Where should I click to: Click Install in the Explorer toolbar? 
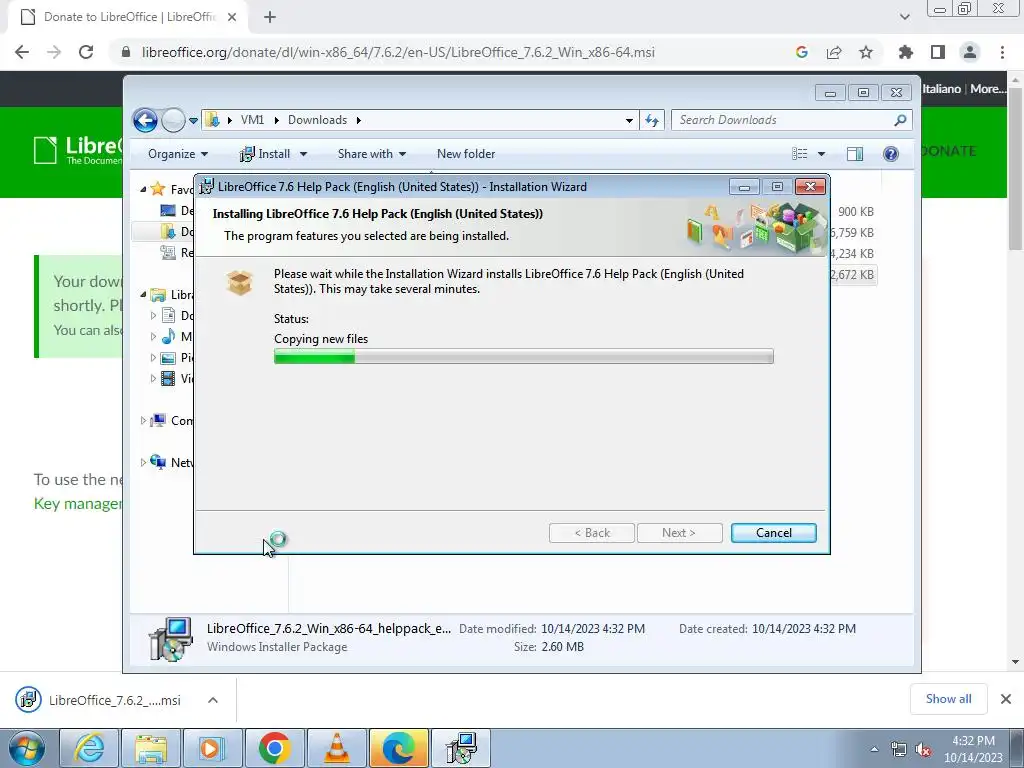(x=265, y=154)
